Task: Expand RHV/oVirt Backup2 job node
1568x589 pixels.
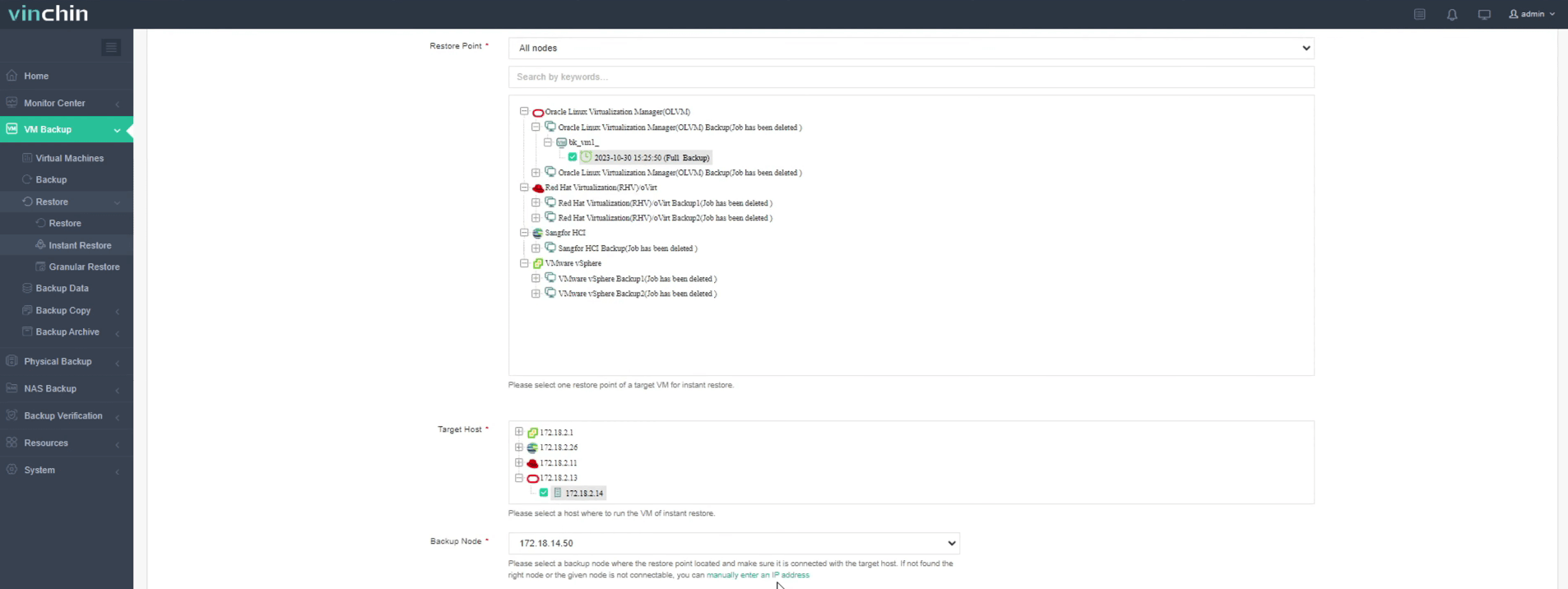Action: (536, 217)
